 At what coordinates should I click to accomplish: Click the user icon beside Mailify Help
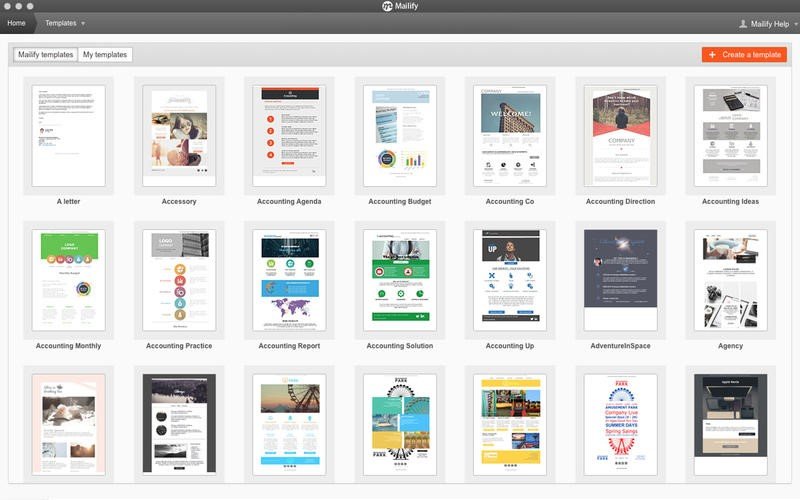tap(743, 23)
